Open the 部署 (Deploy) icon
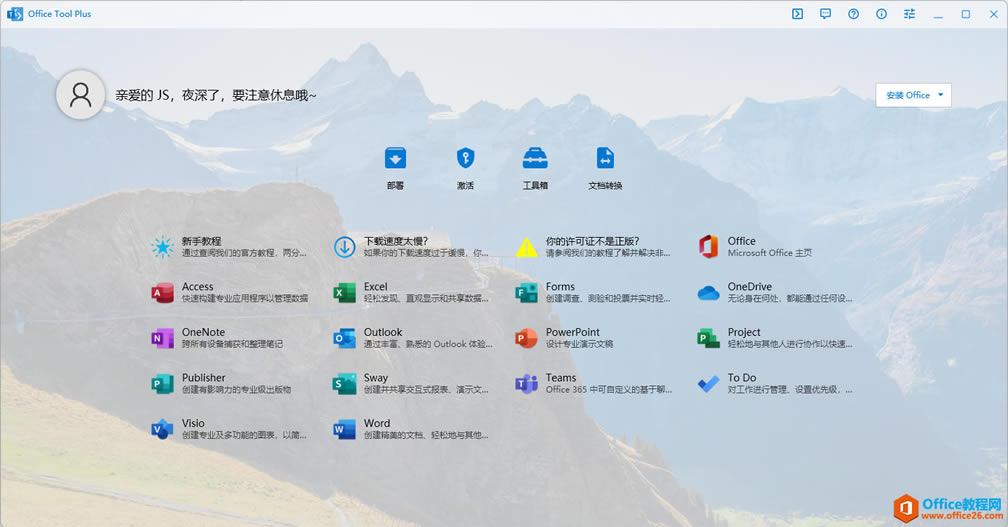1008x527 pixels. (395, 158)
